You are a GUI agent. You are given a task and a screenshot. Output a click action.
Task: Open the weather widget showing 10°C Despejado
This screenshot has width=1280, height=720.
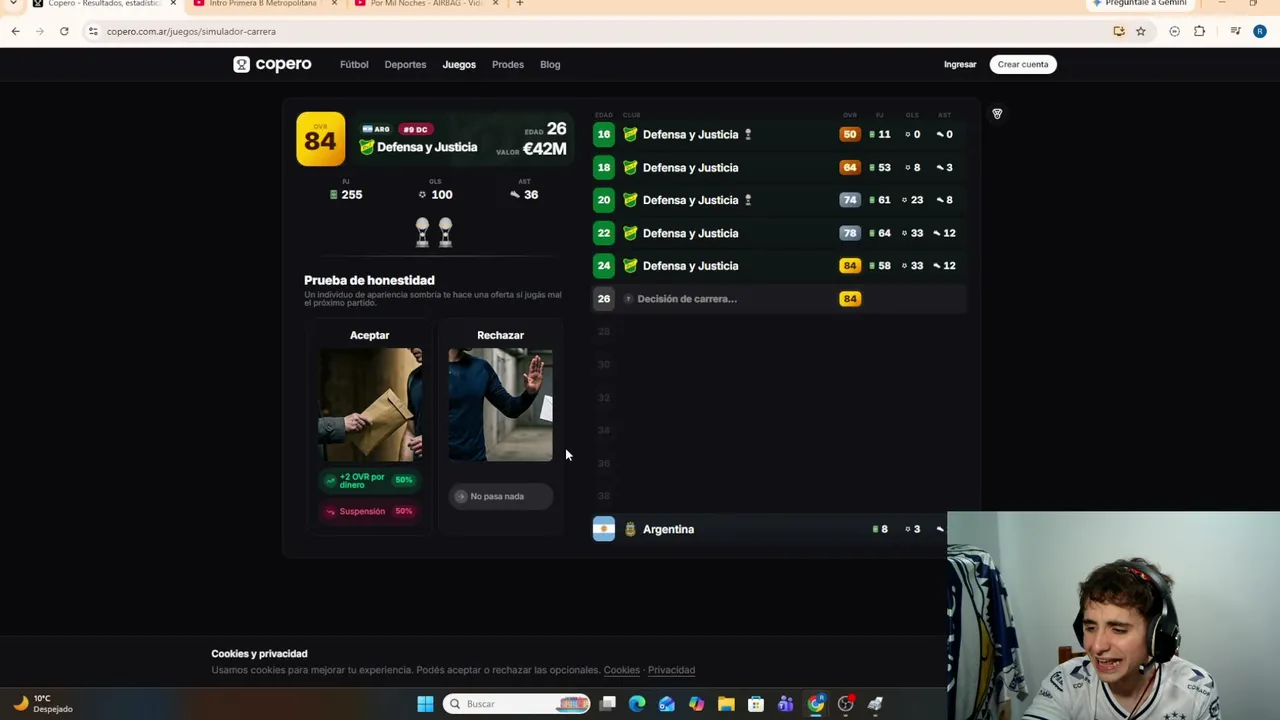[x=42, y=704]
